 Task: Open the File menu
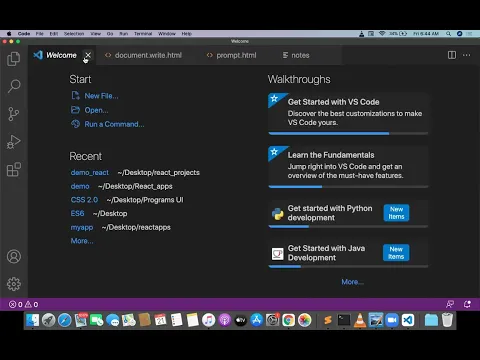coord(40,34)
